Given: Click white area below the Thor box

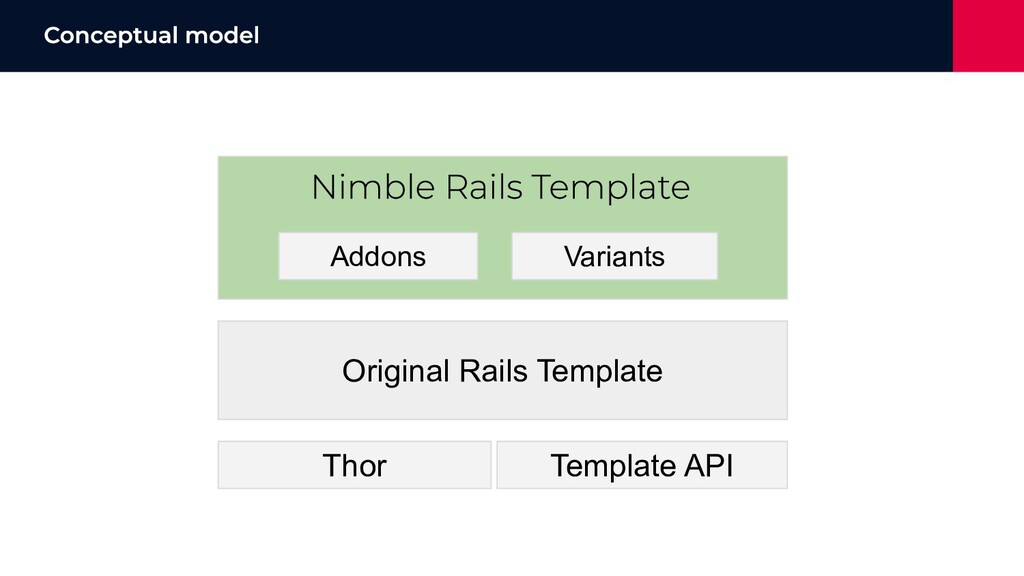Looking at the screenshot, I should click(355, 529).
